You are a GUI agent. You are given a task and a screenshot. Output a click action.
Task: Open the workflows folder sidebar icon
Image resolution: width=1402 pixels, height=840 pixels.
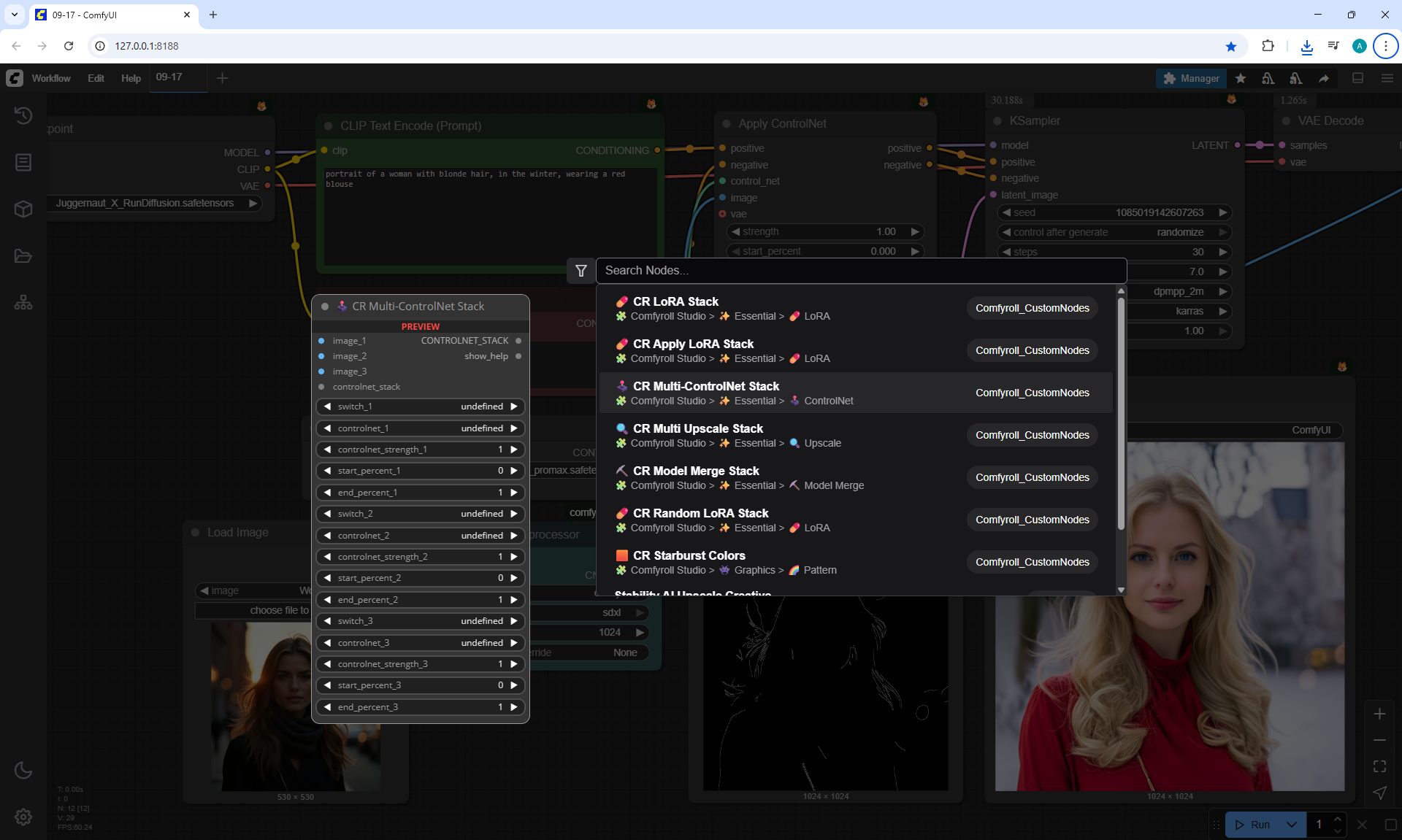click(x=23, y=256)
